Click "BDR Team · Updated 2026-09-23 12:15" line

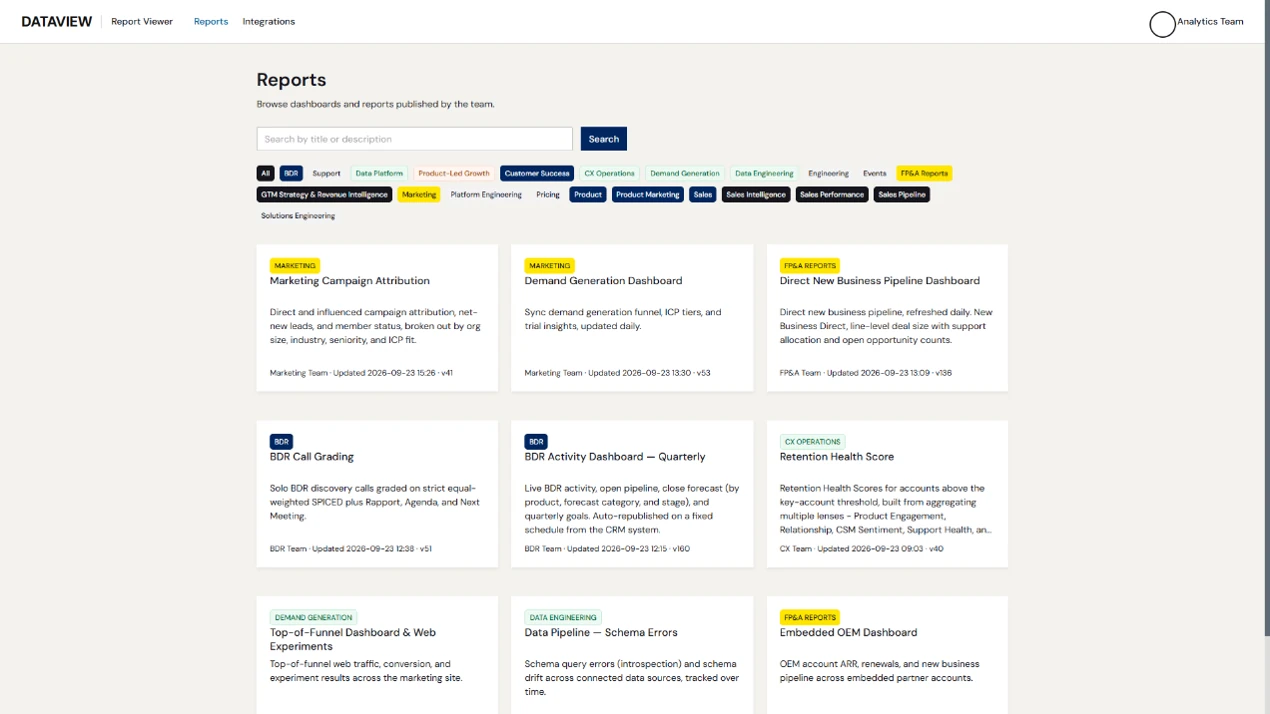click(607, 549)
